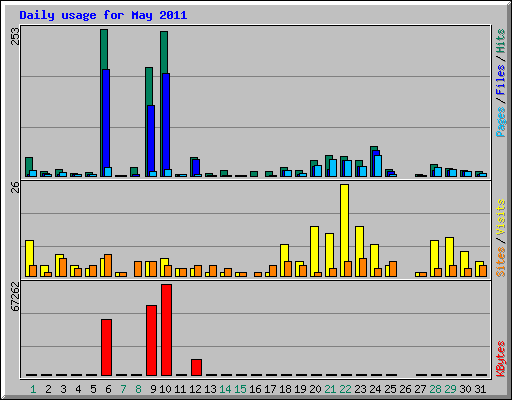Select the tallest yellow Visits bar, day 22

pyautogui.click(x=344, y=223)
